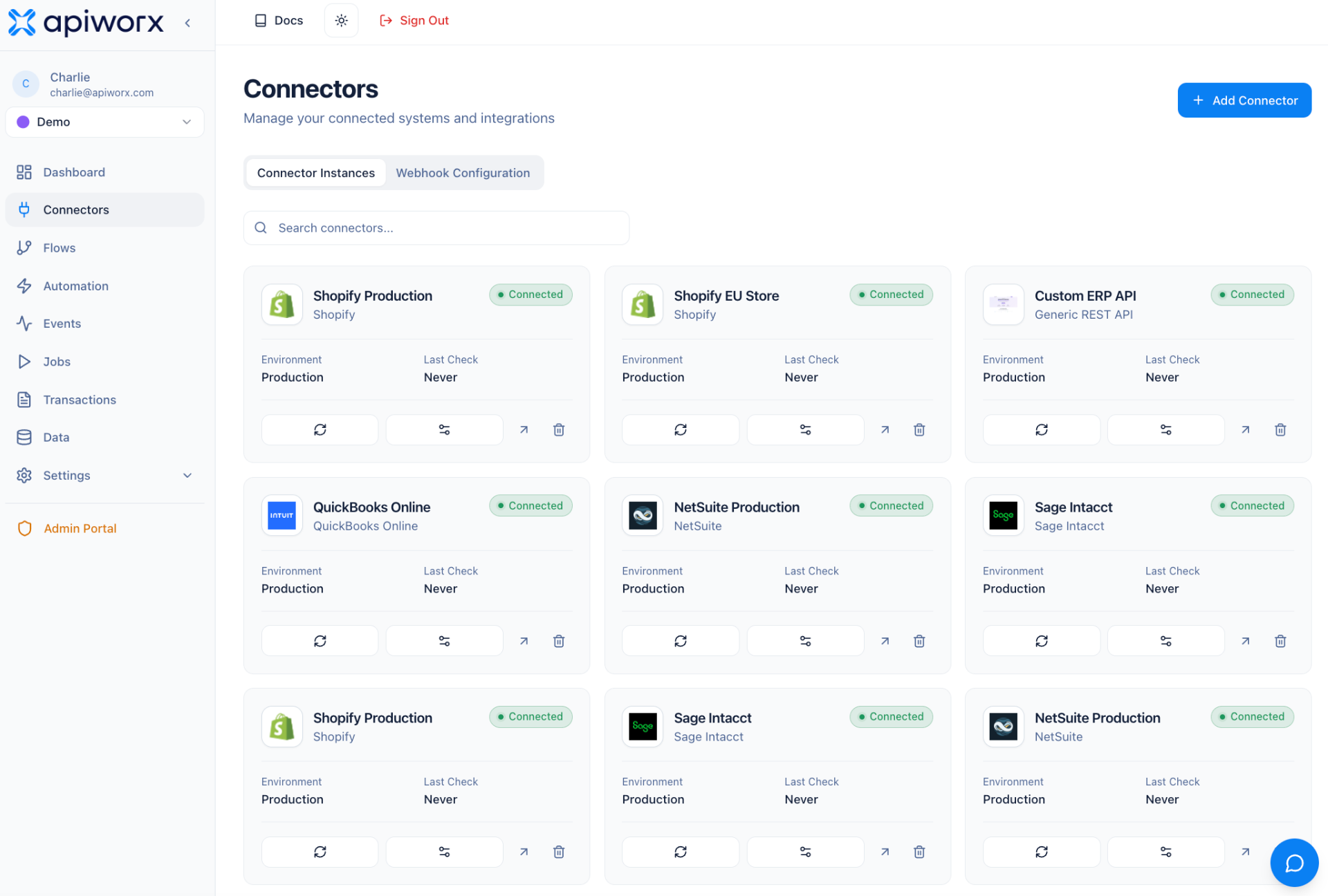Refresh the Shopify EU Store connection
Screen dimensions: 1328x896
click(680, 430)
